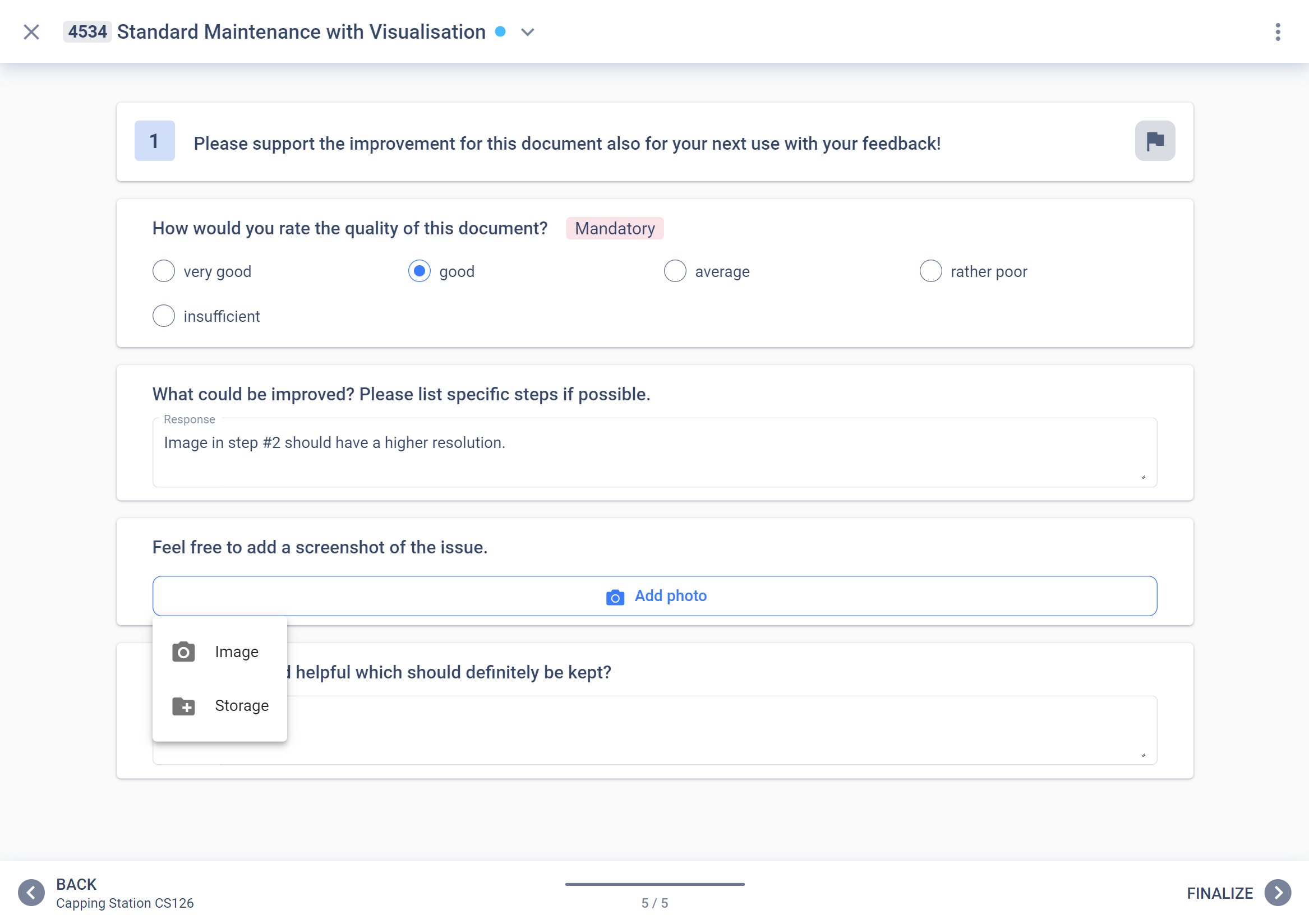Click the back arrow navigation icon
Image resolution: width=1309 pixels, height=924 pixels.
(32, 892)
